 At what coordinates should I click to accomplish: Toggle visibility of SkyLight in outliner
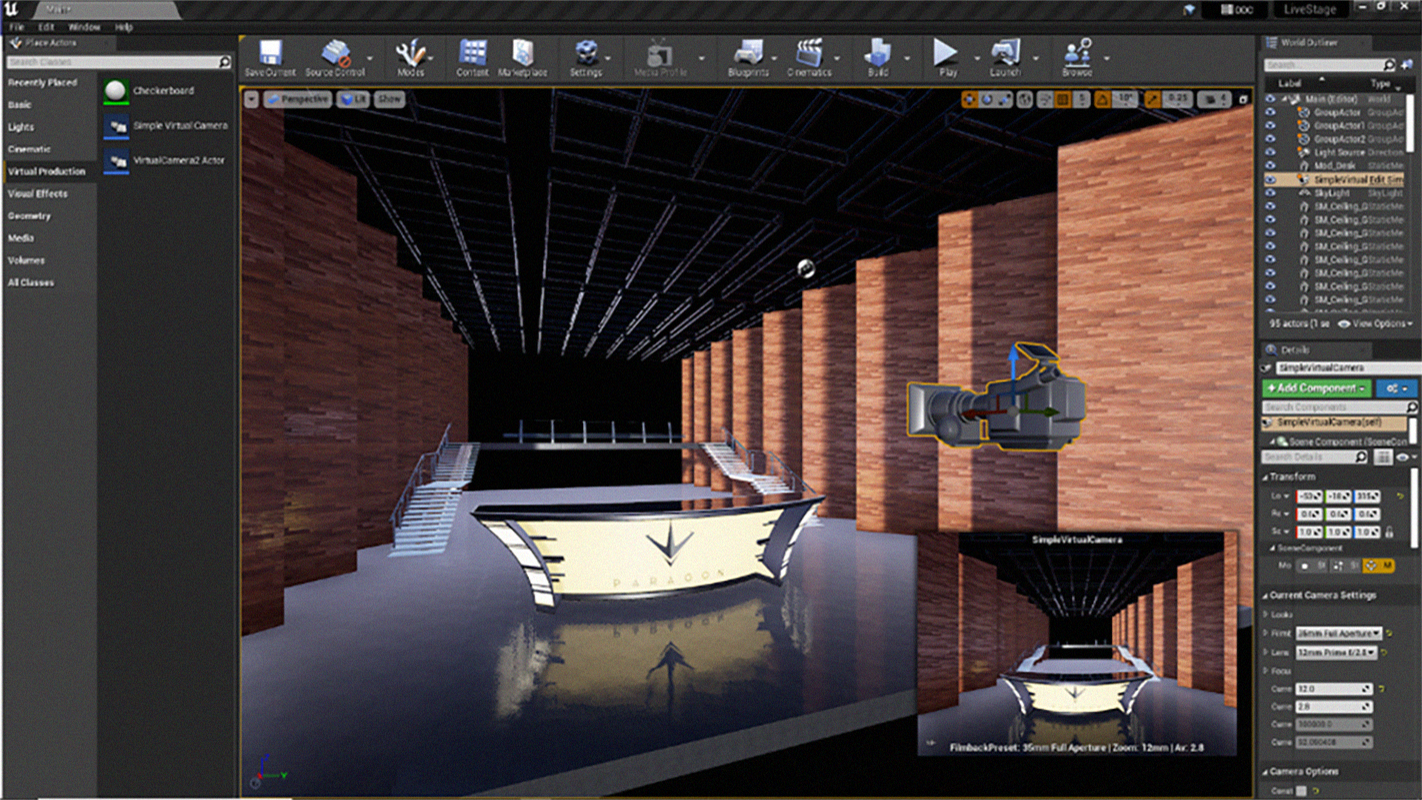(1270, 192)
